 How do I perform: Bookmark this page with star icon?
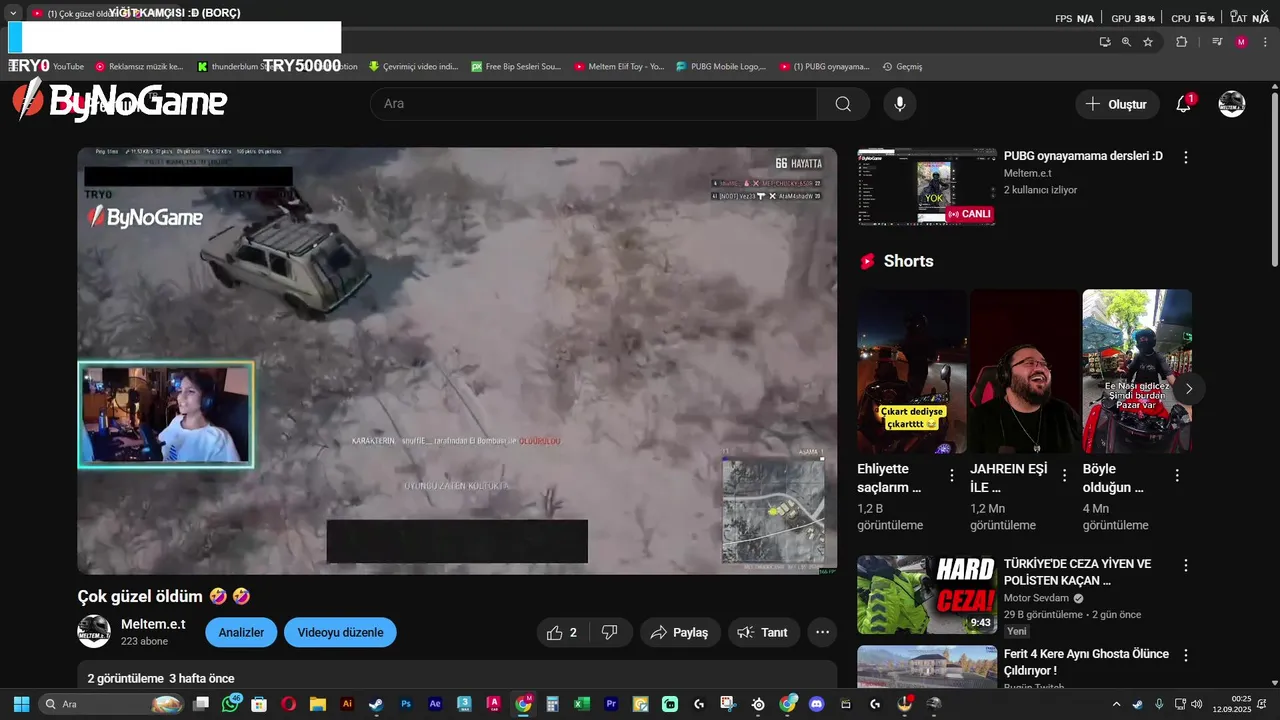click(x=1148, y=42)
